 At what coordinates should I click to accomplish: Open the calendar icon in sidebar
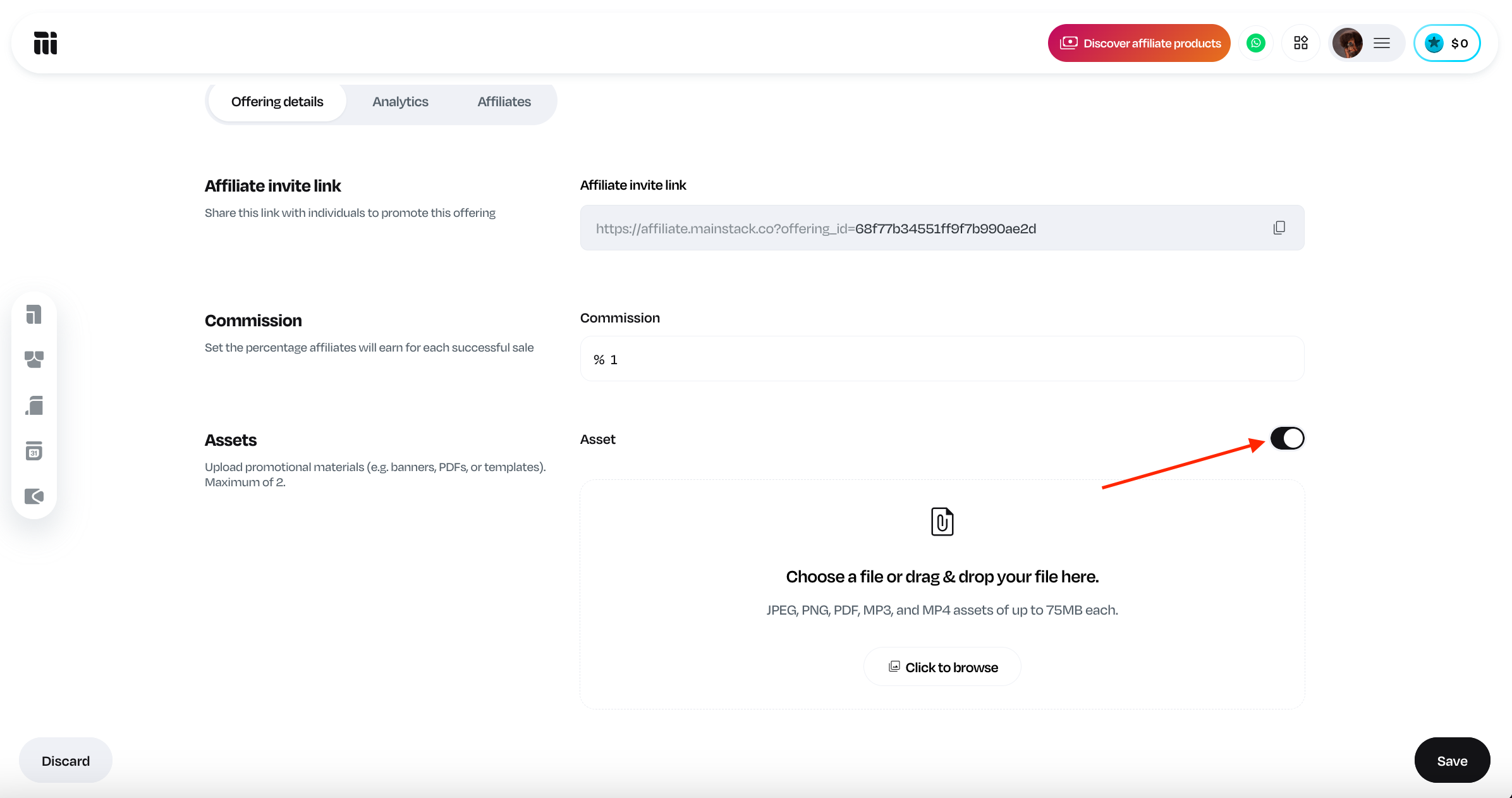[34, 451]
